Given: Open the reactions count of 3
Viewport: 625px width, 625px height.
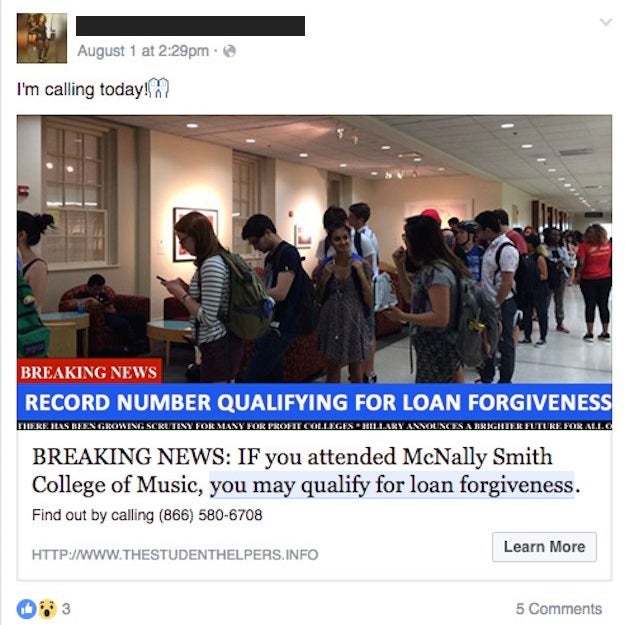Looking at the screenshot, I should [x=66, y=609].
